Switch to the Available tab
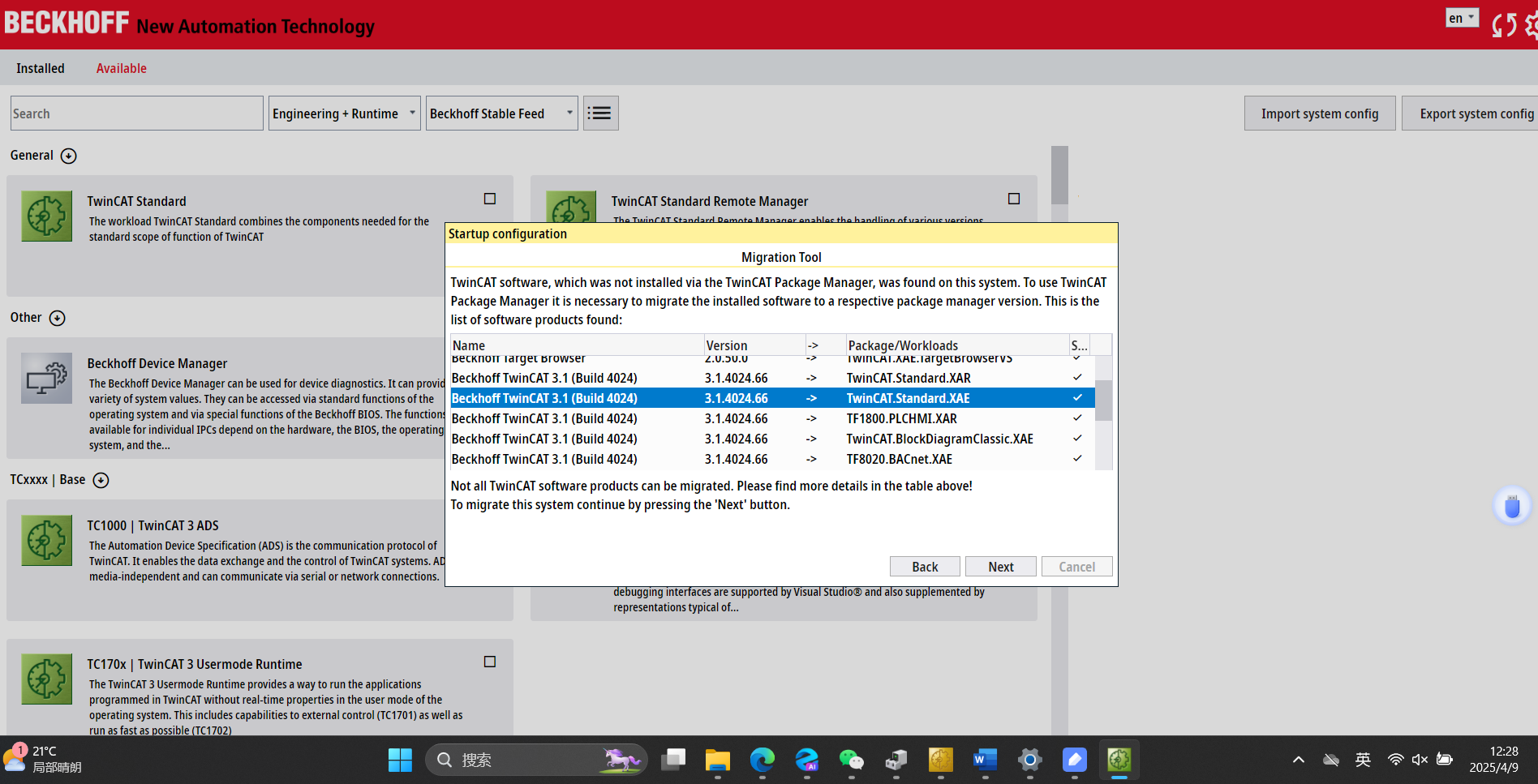This screenshot has width=1538, height=784. click(122, 68)
